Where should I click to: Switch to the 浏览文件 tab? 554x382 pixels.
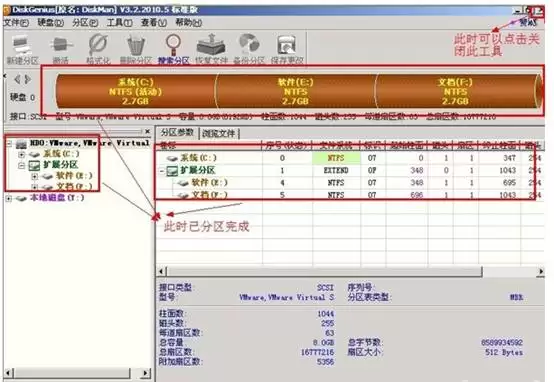[219, 133]
